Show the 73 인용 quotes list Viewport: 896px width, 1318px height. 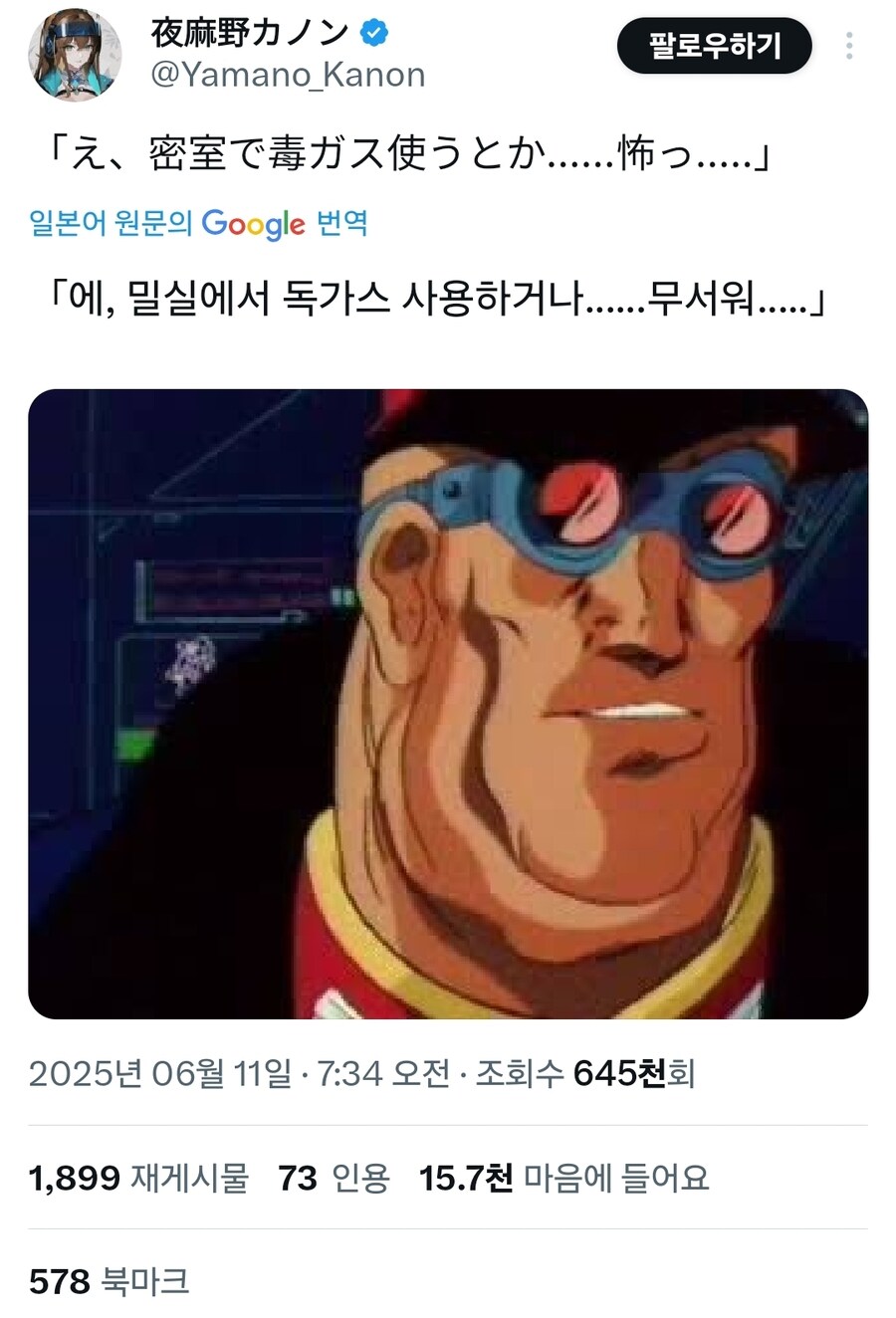coord(334,1178)
